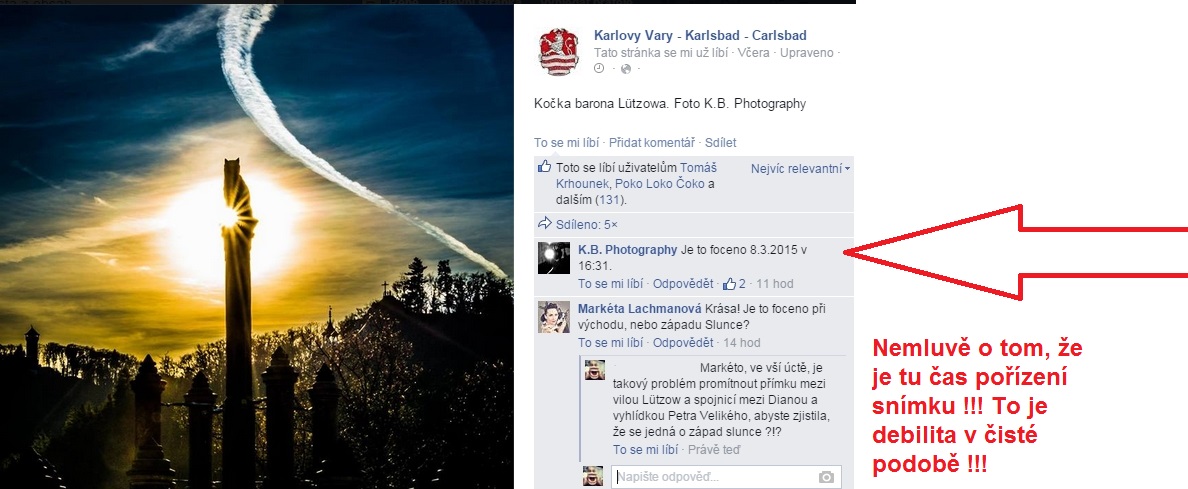Screen dimensions: 1188x489
Task: Like Markéta Lachmanová's comment
Action: tap(611, 343)
